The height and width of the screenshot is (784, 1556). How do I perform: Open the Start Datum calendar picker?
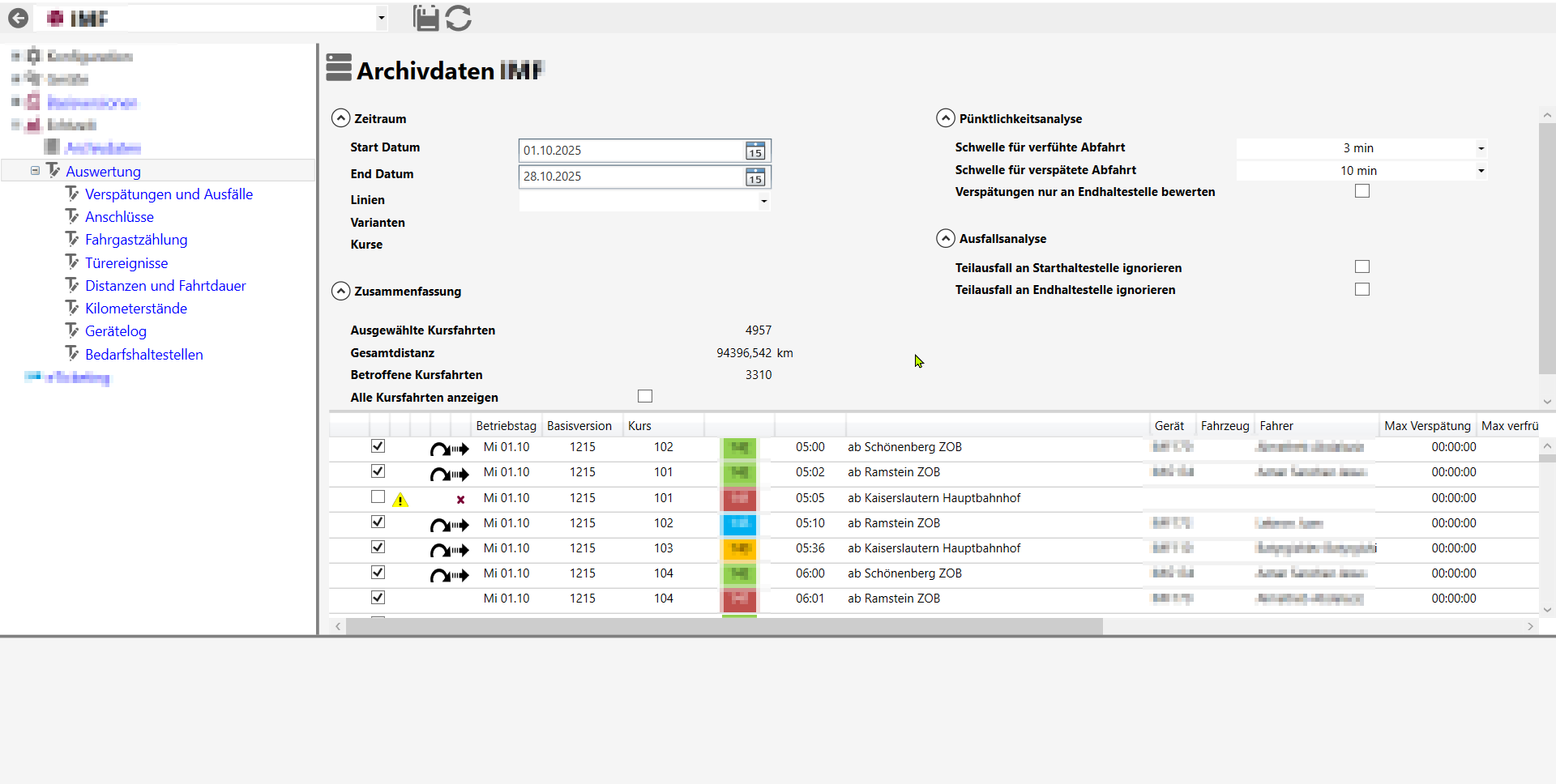754,151
